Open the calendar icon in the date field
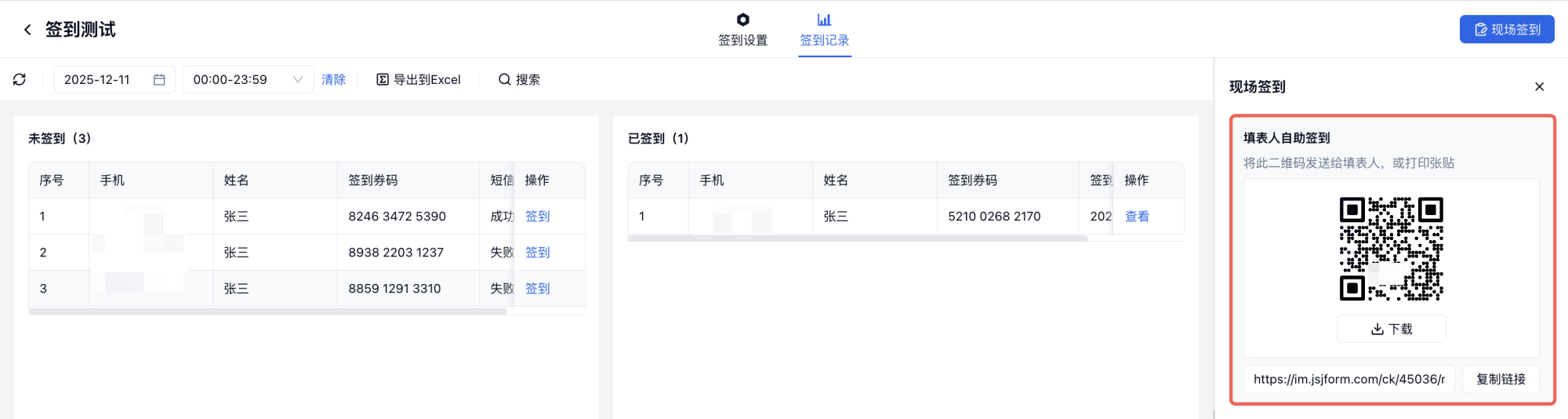 tap(159, 79)
